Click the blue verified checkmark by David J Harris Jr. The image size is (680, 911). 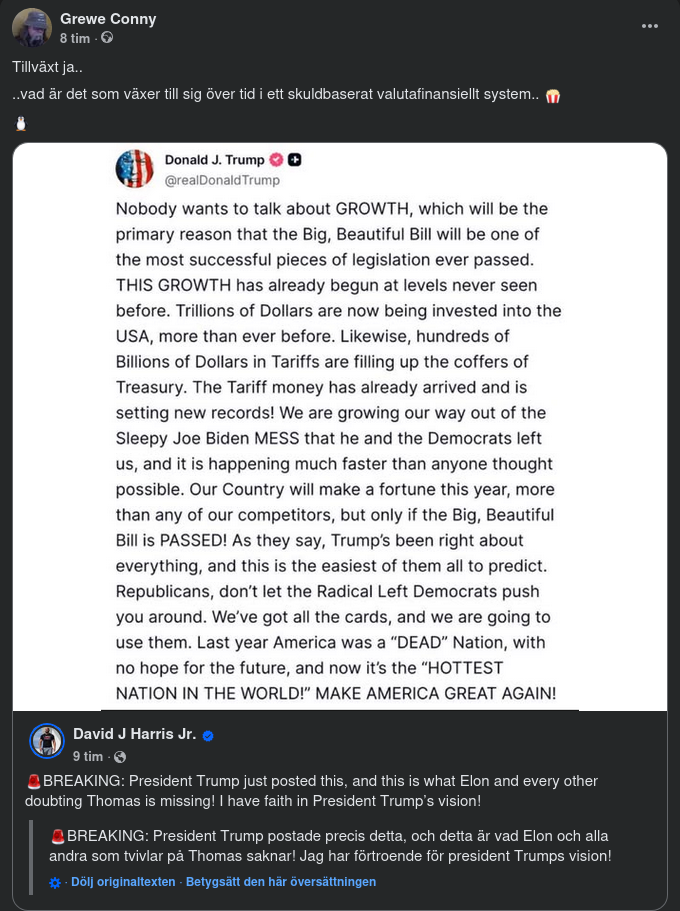(x=208, y=736)
